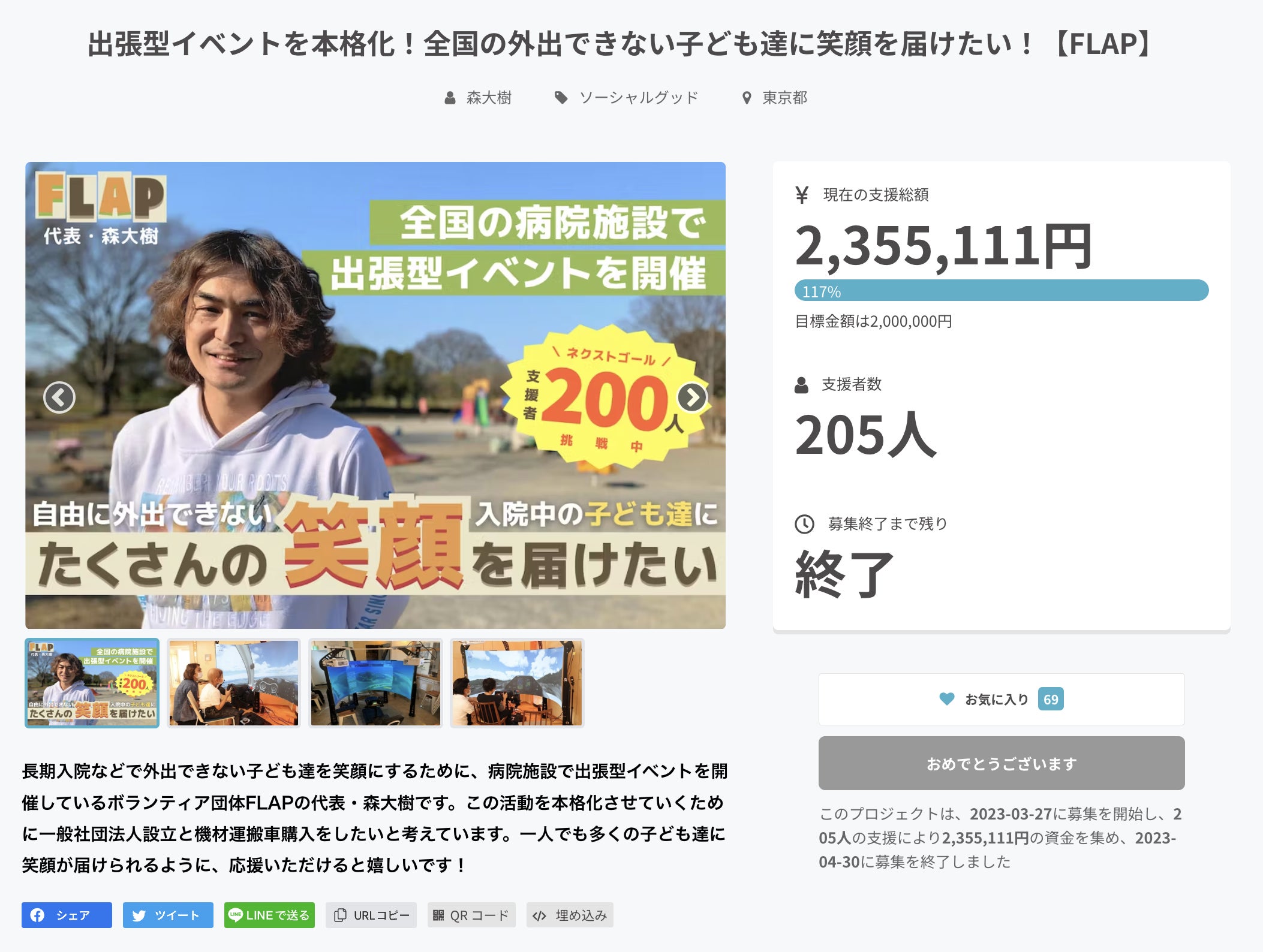
Task: Advance to the next carousel image
Action: (692, 397)
